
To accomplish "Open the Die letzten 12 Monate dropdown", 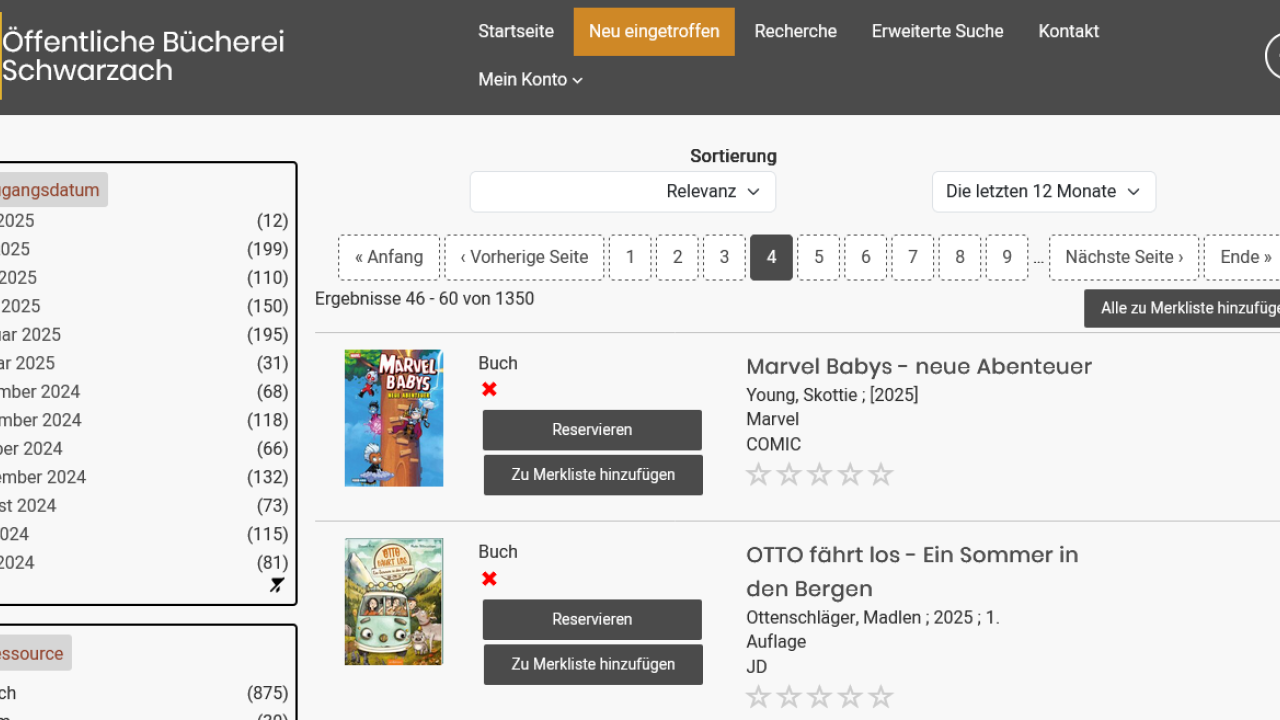I will click(x=1044, y=192).
